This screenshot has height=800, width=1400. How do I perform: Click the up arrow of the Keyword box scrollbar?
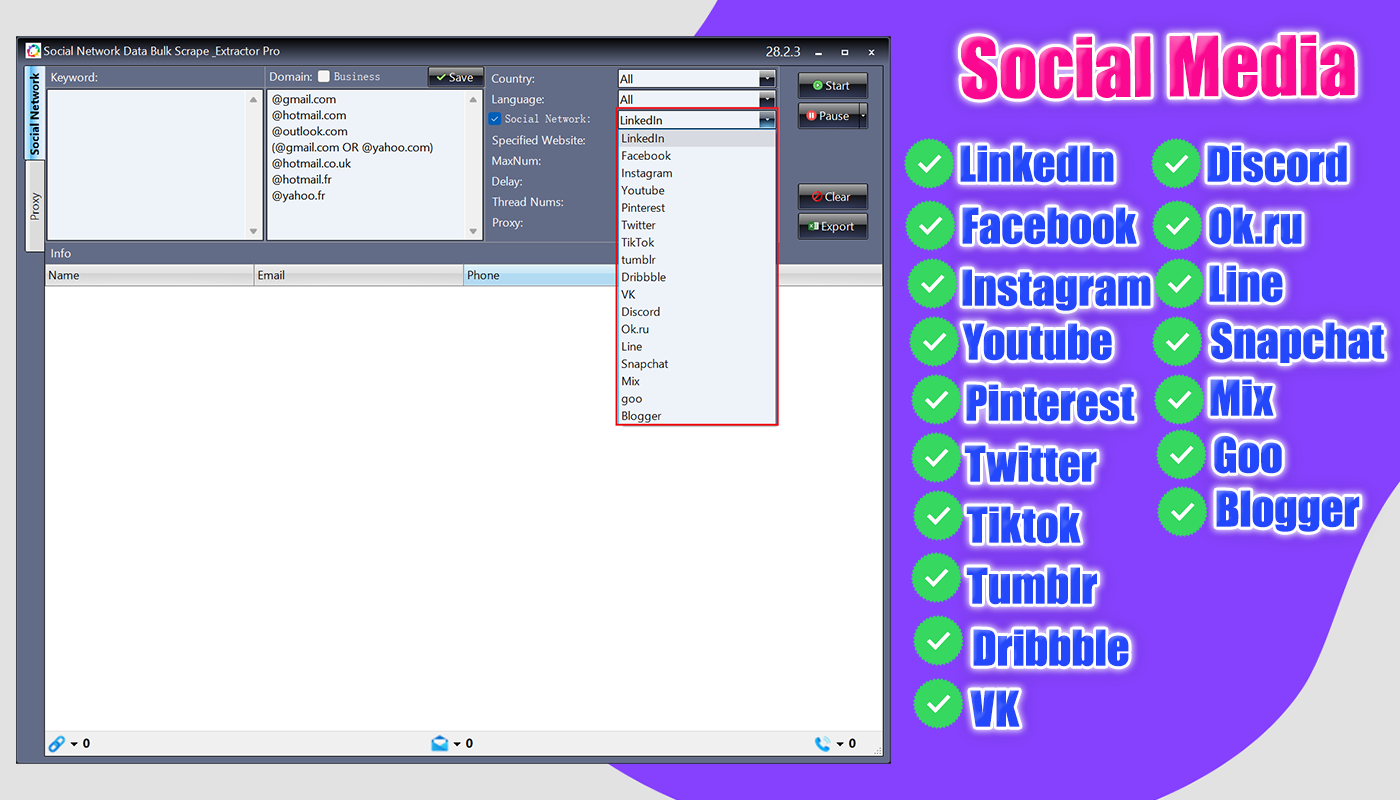254,99
